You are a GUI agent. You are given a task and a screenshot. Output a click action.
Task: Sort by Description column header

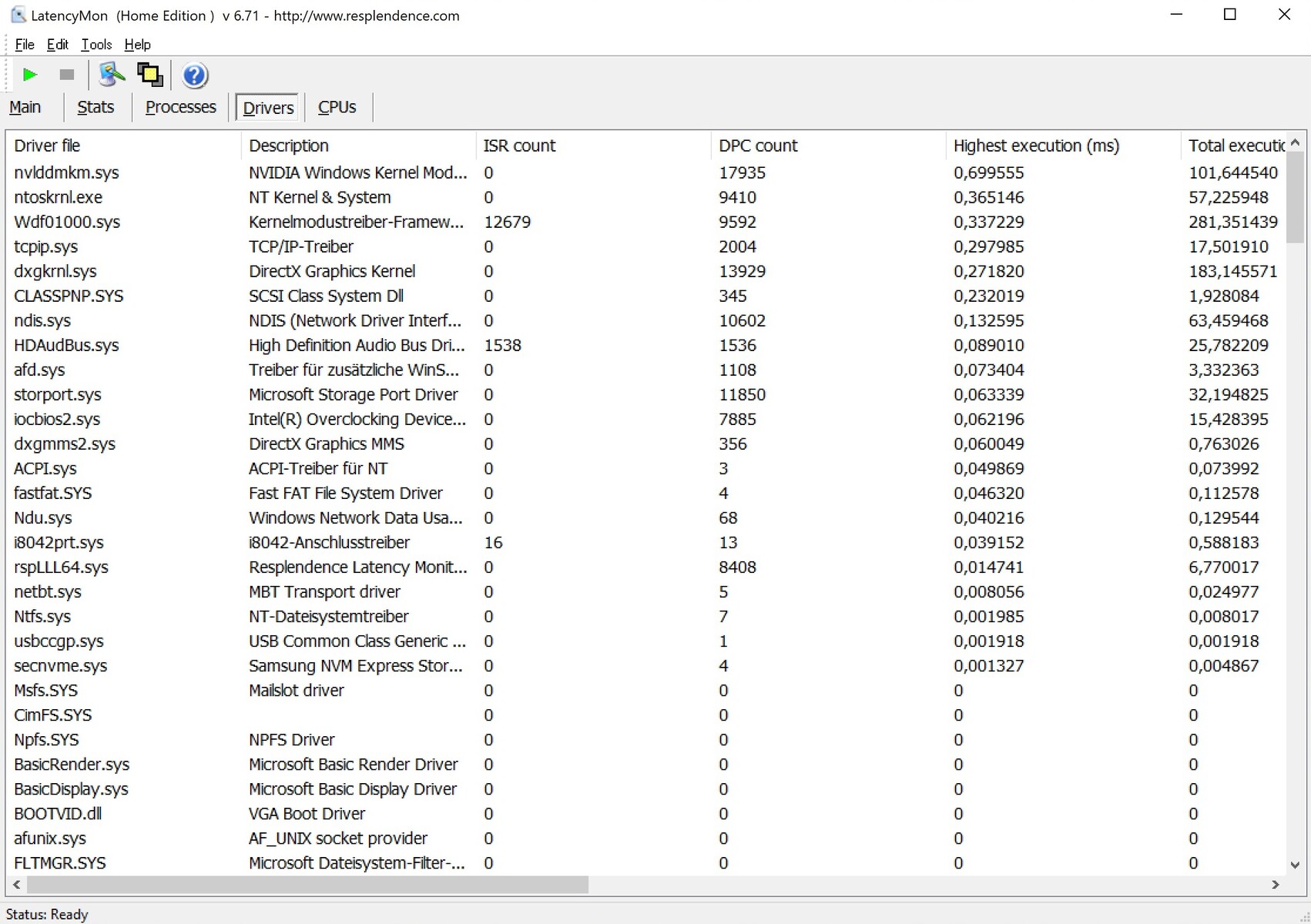[359, 146]
